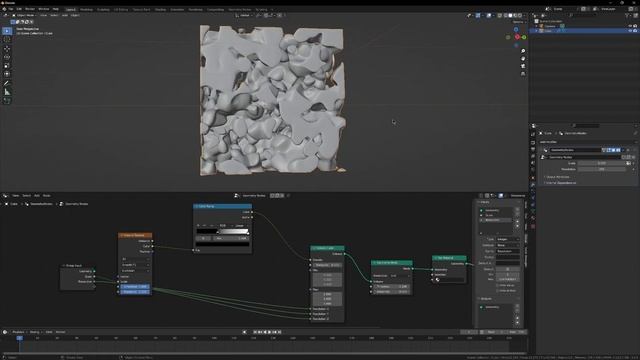Toggle Hide in Modifier checkbox

[x=498, y=291]
